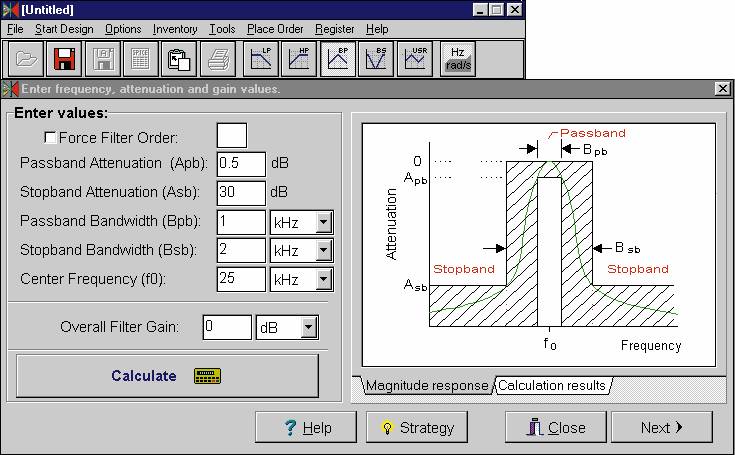This screenshot has height=455, width=735.
Task: Open the Passband Bandwidth kHz unit dropdown
Action: [322, 222]
